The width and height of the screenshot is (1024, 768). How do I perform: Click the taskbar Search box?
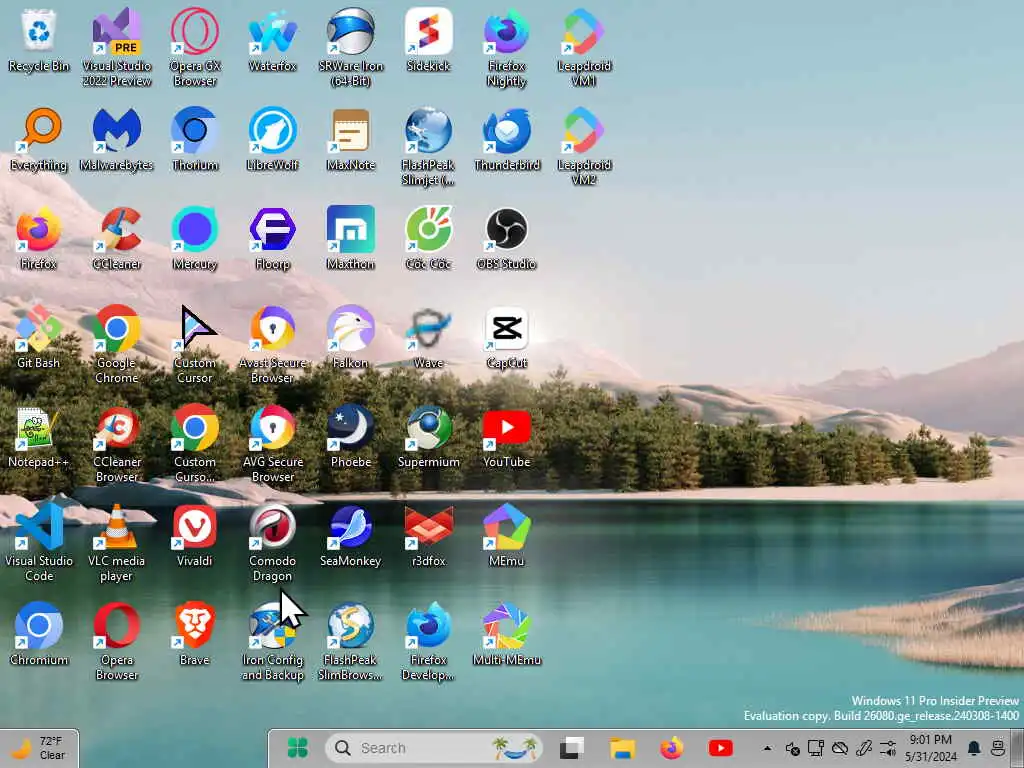click(x=434, y=748)
